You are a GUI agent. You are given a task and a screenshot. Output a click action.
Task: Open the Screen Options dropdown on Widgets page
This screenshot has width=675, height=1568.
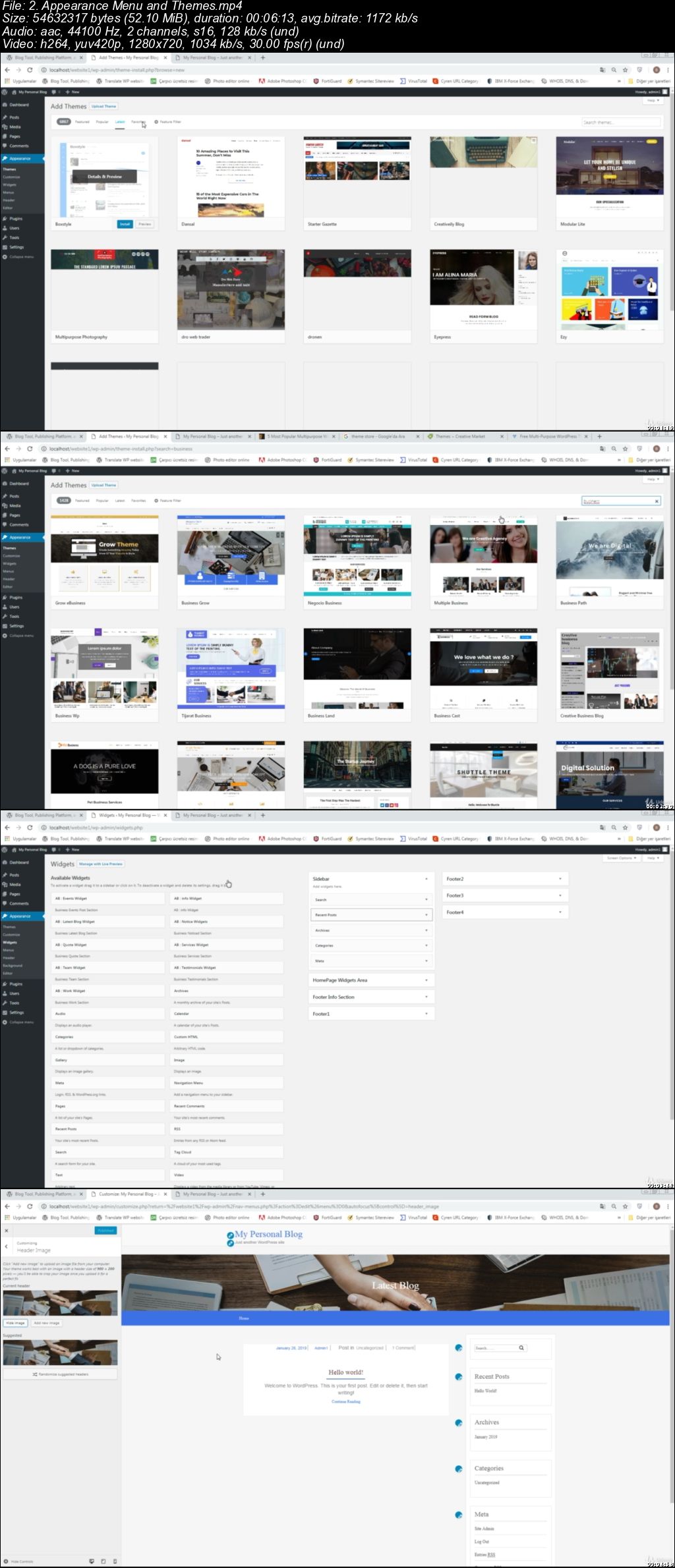coord(622,858)
